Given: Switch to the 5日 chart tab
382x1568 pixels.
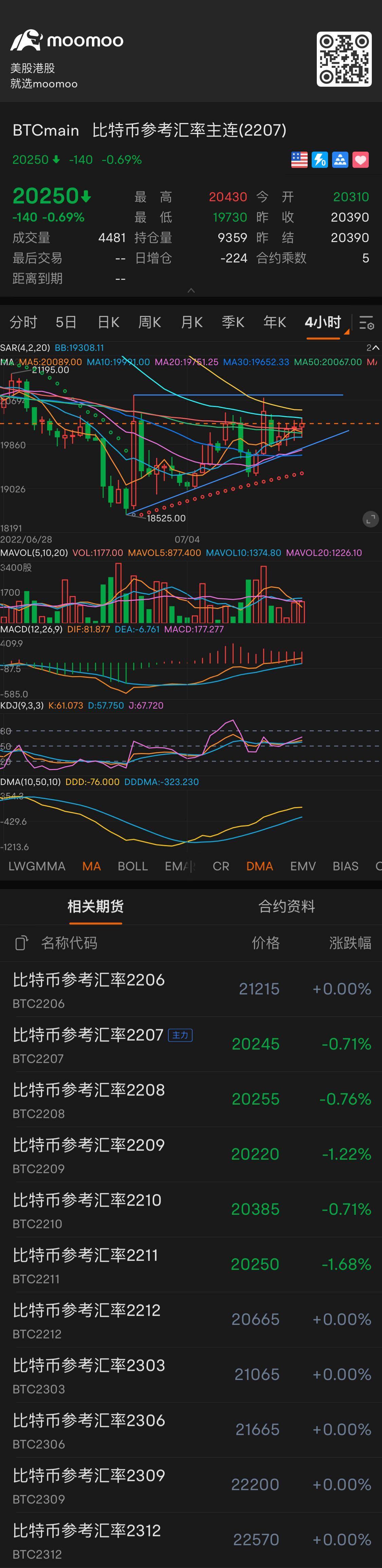Looking at the screenshot, I should (66, 322).
